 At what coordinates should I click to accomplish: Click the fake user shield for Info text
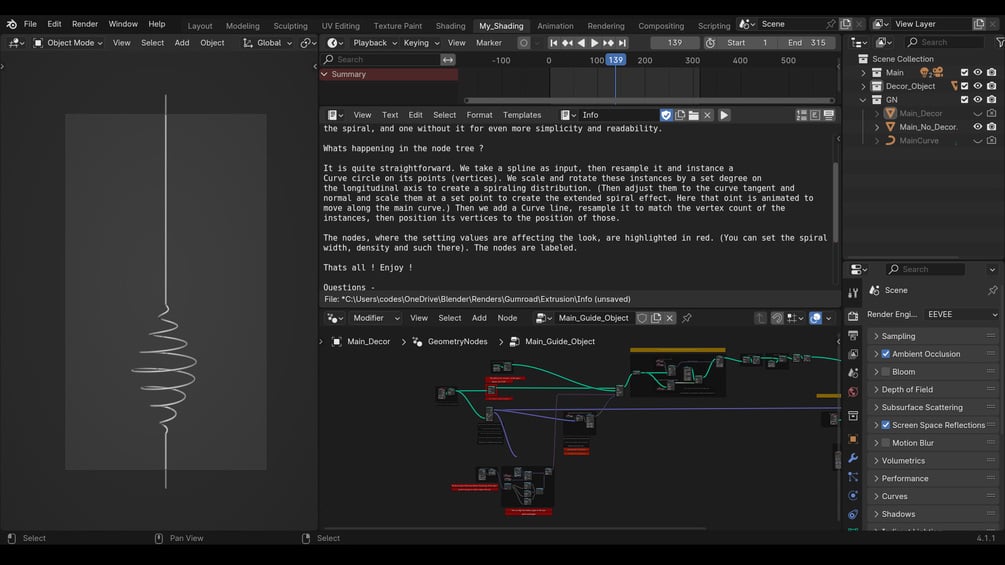[666, 115]
